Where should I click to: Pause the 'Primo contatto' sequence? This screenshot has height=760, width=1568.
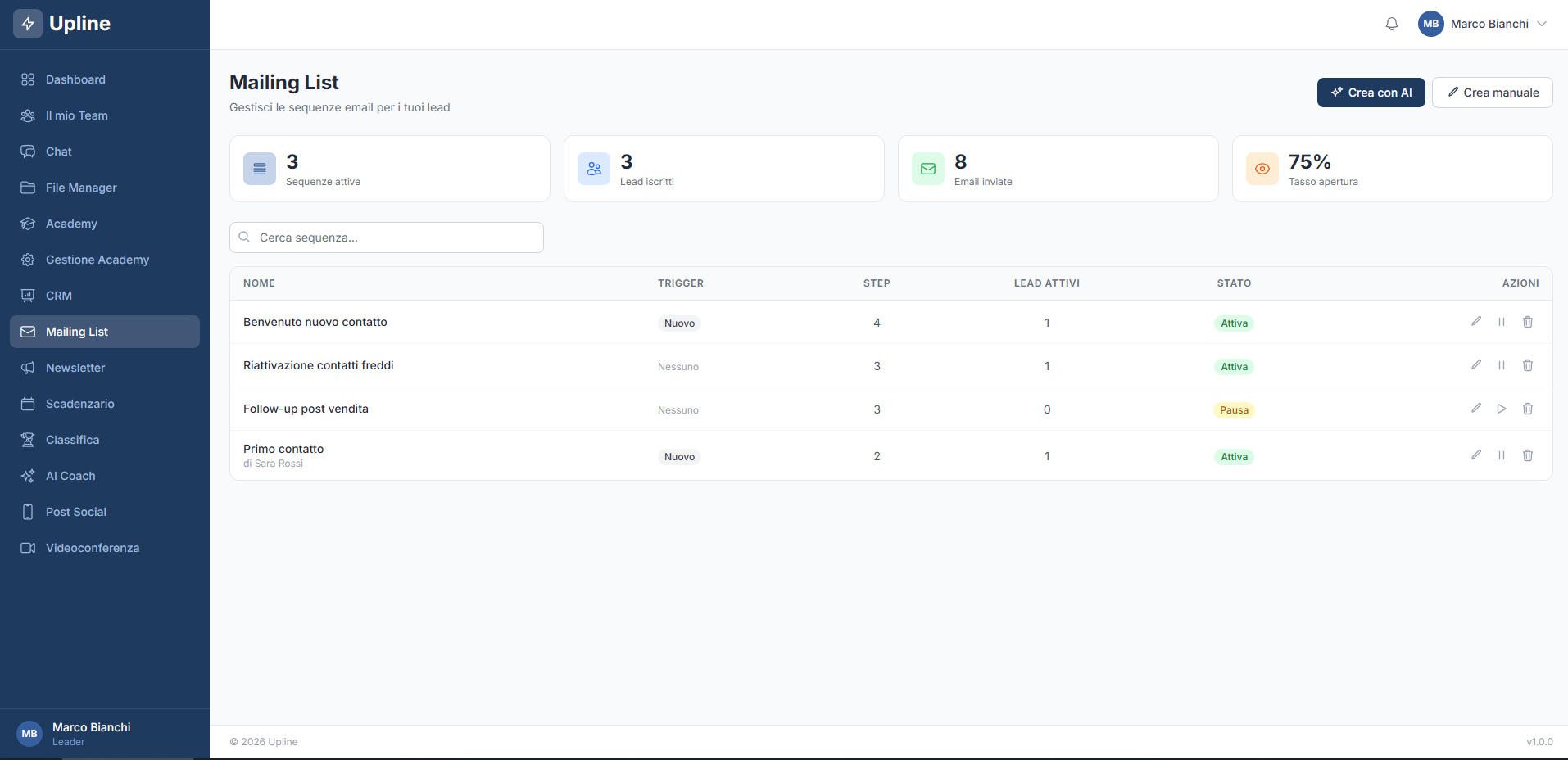[x=1502, y=455]
